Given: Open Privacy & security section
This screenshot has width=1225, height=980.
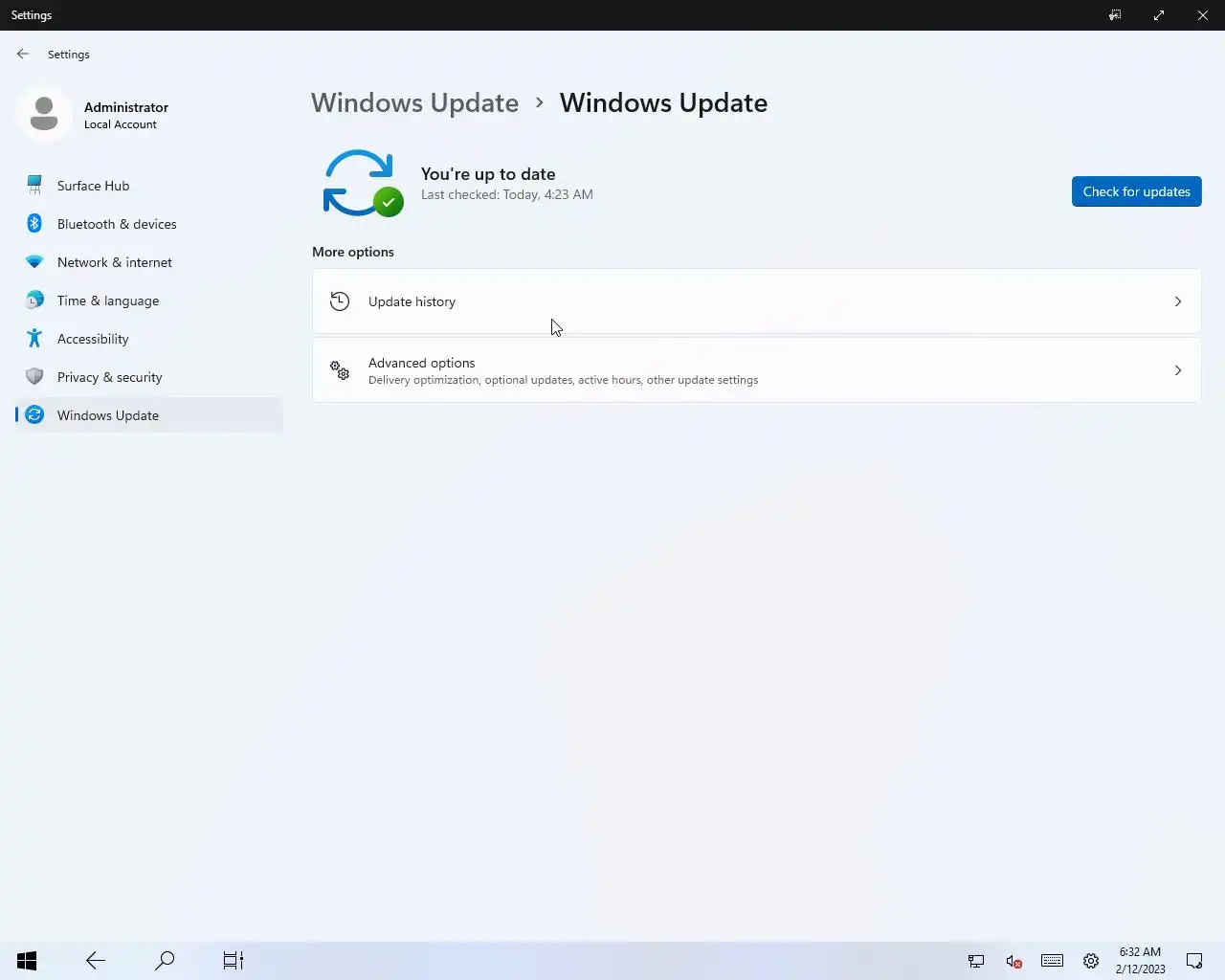Looking at the screenshot, I should coord(149,377).
